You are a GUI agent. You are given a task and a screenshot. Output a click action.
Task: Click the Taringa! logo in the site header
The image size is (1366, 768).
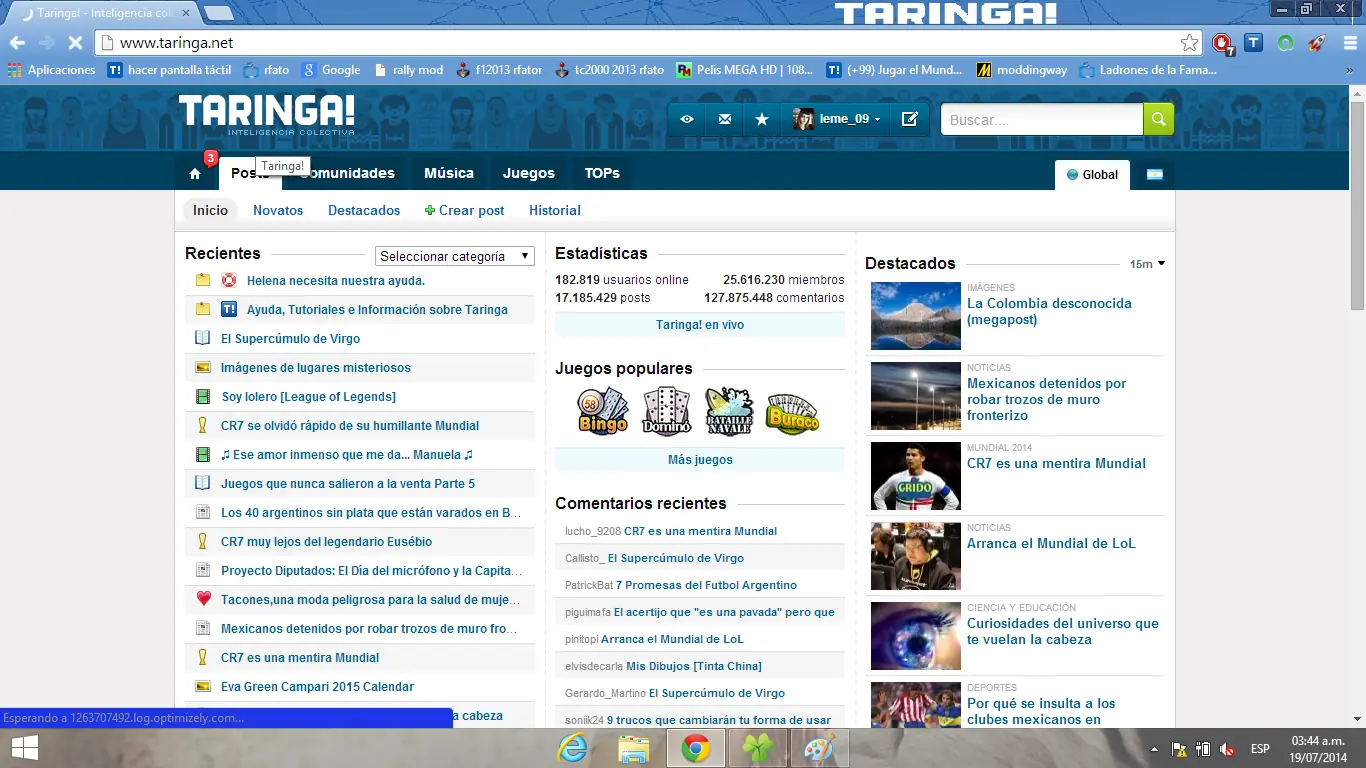(266, 114)
